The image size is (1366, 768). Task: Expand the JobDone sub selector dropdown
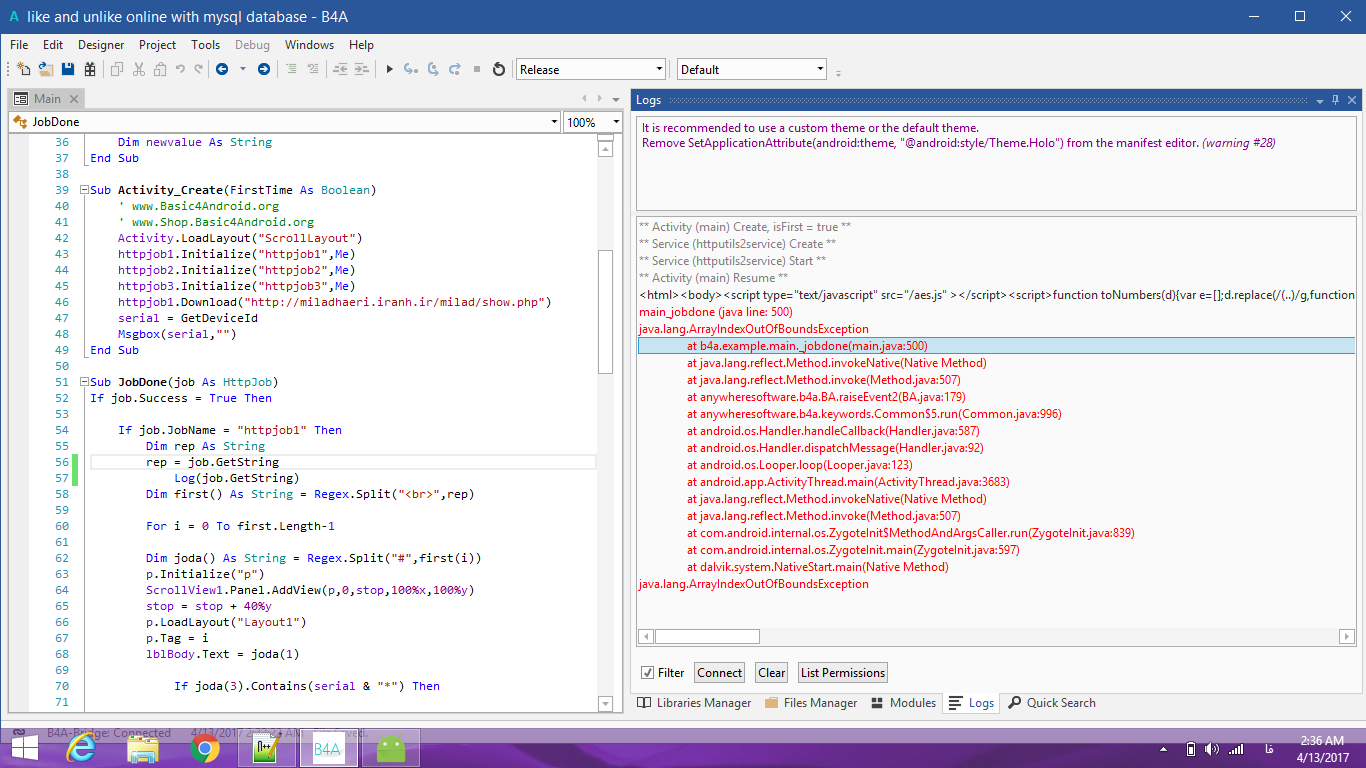point(555,122)
